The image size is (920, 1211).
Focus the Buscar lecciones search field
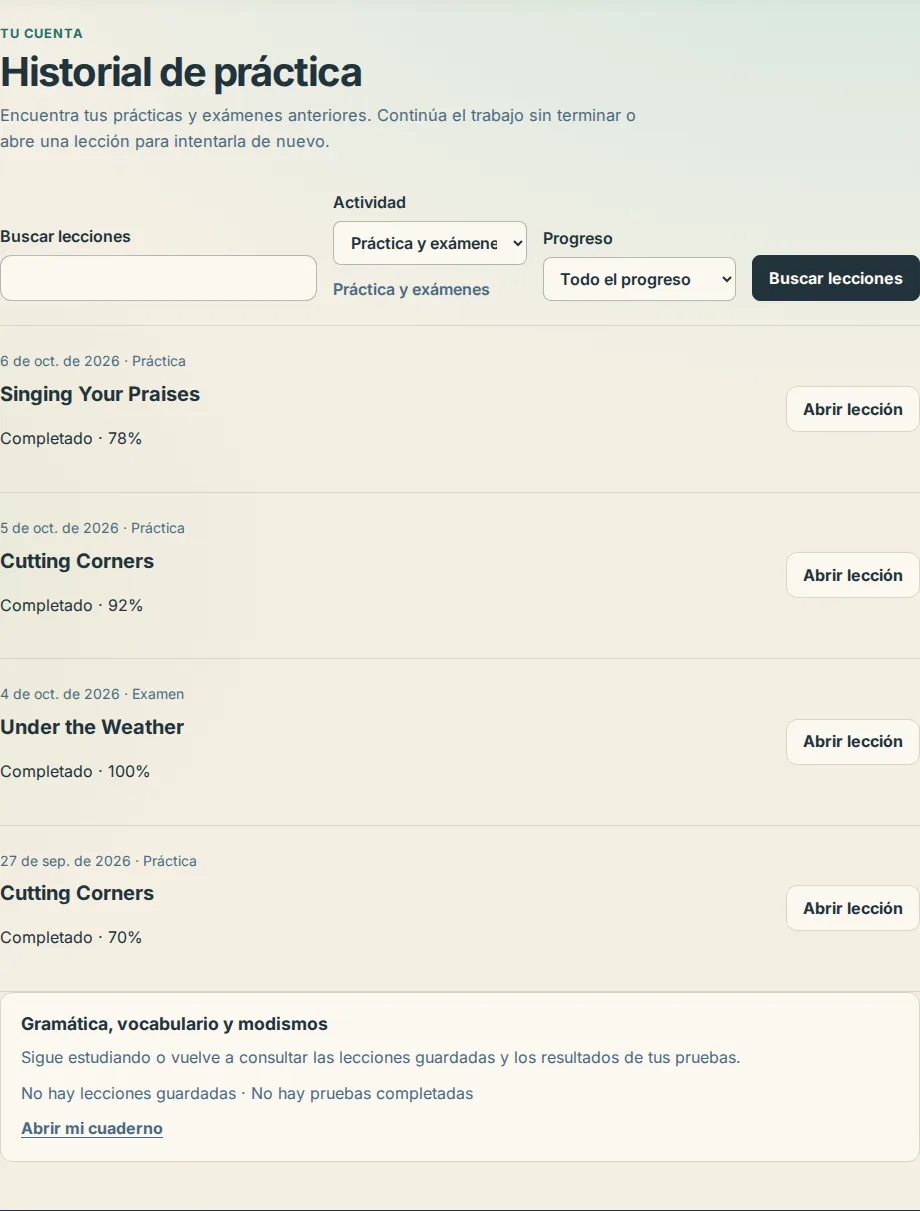158,278
